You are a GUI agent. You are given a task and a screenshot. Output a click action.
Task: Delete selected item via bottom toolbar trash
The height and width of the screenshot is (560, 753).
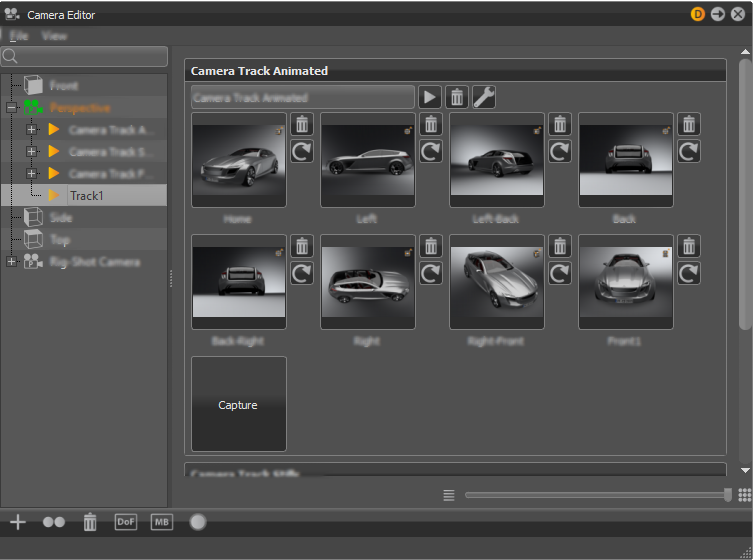coord(90,522)
